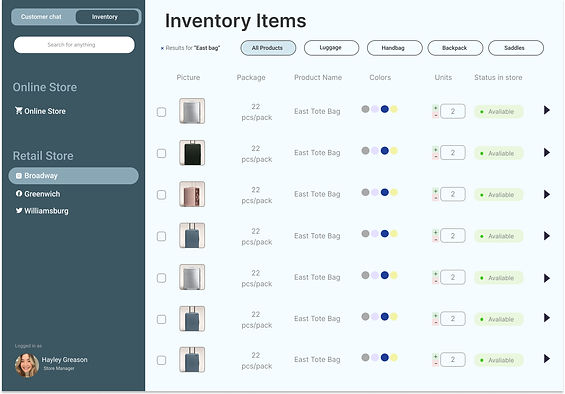Click the Twitter bird icon next to Williamsburg
565x394 pixels.
pos(19,211)
